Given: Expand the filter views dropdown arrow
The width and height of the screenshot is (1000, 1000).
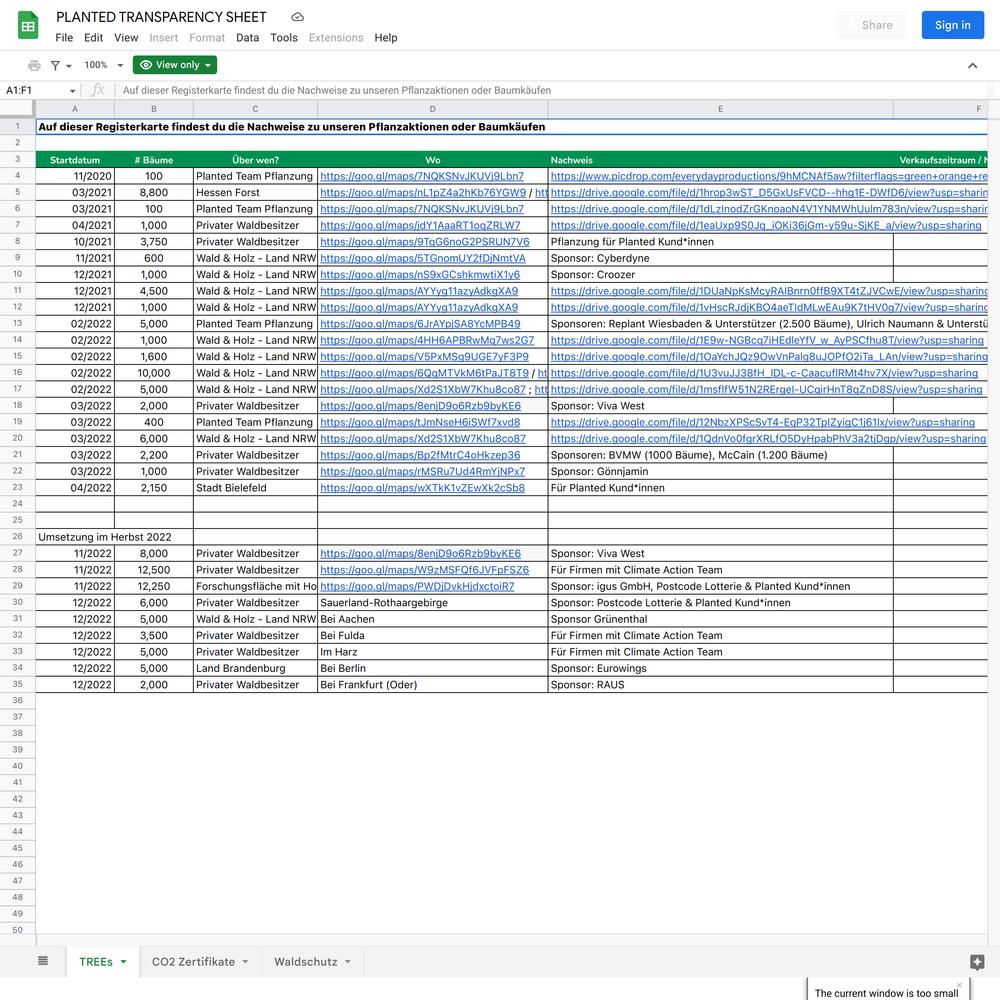Looking at the screenshot, I should (x=68, y=66).
